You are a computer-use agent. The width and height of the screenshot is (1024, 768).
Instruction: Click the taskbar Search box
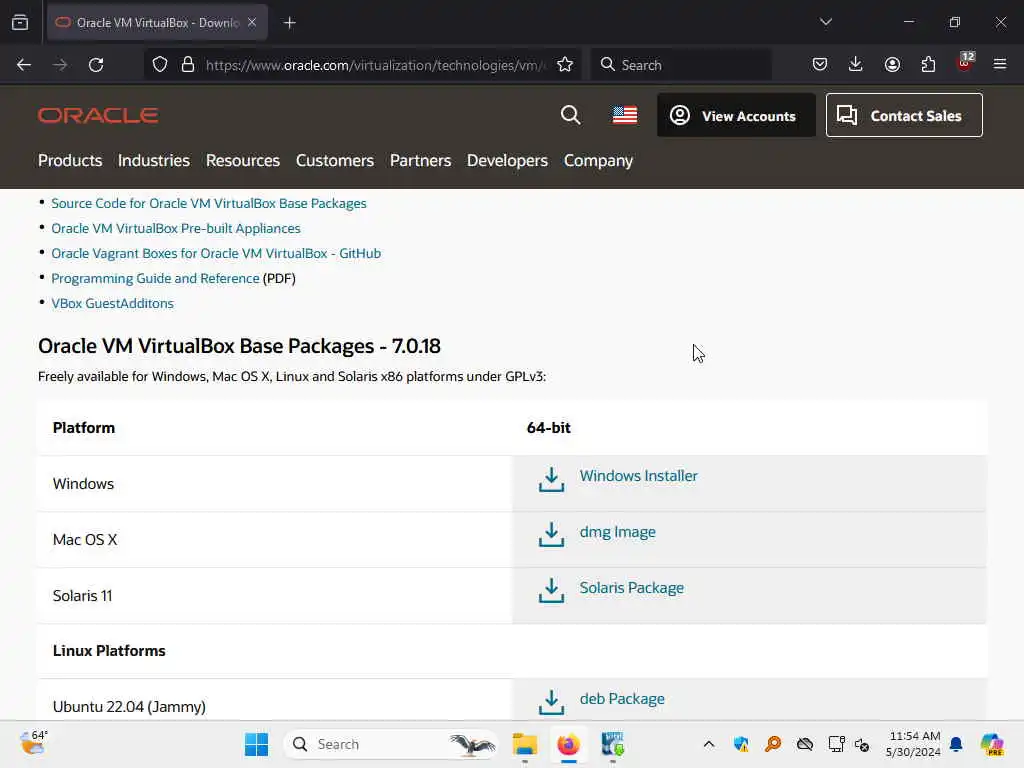click(x=391, y=744)
